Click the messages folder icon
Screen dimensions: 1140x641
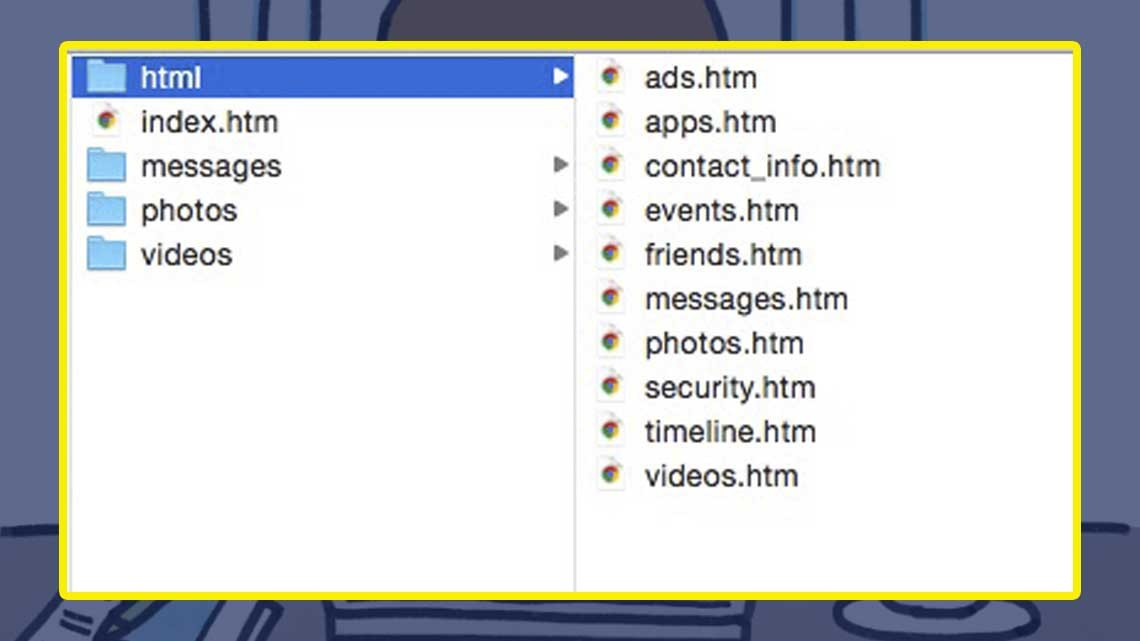[x=106, y=166]
